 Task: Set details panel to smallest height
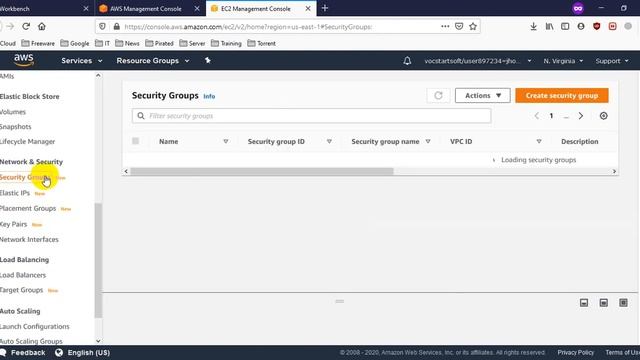tap(584, 302)
